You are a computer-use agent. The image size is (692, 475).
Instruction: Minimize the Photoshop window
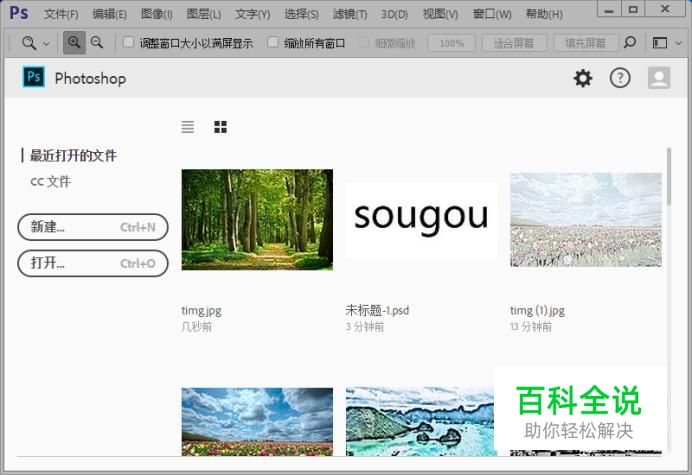coord(609,9)
